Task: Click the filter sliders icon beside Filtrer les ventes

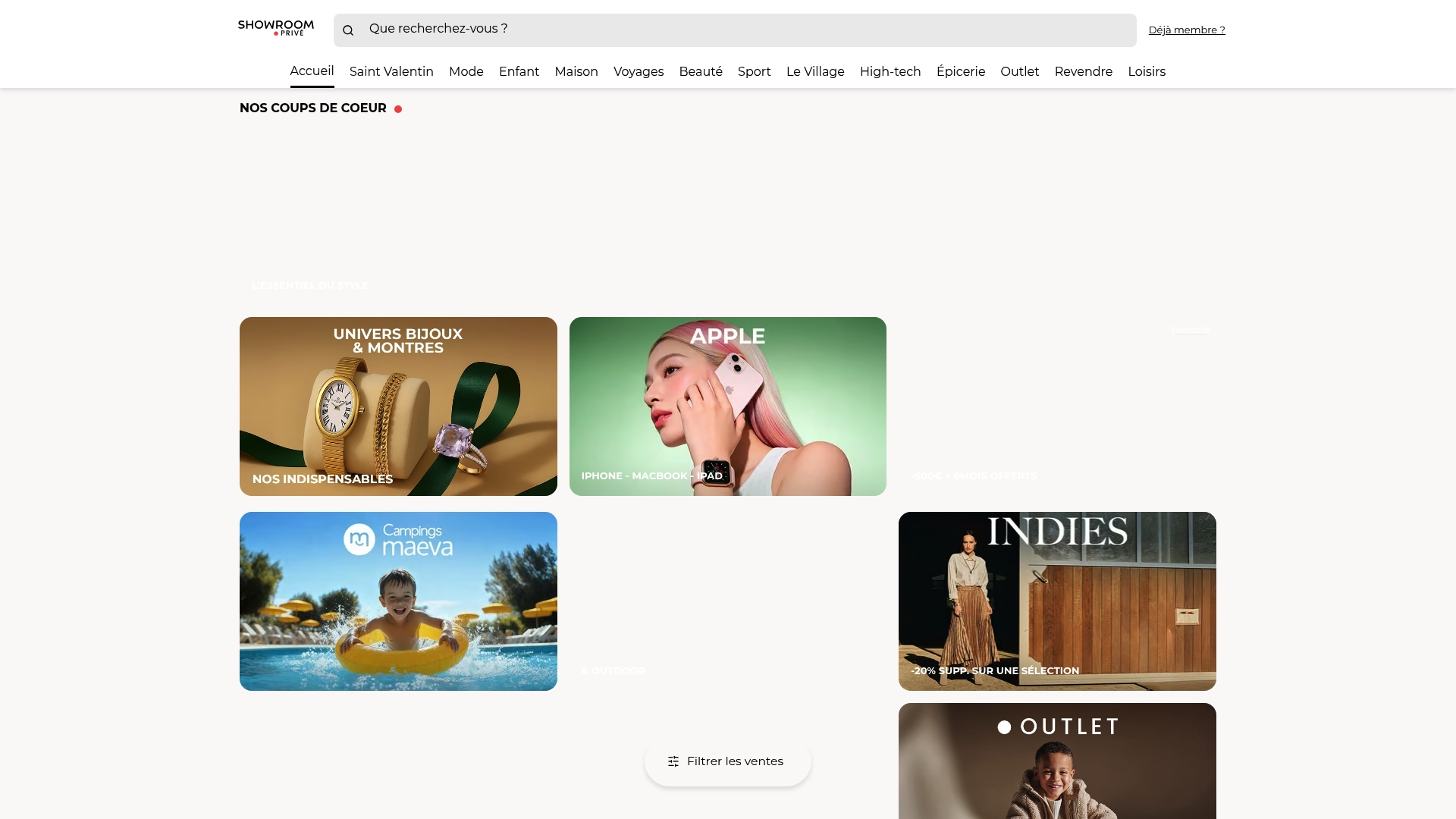Action: (673, 761)
